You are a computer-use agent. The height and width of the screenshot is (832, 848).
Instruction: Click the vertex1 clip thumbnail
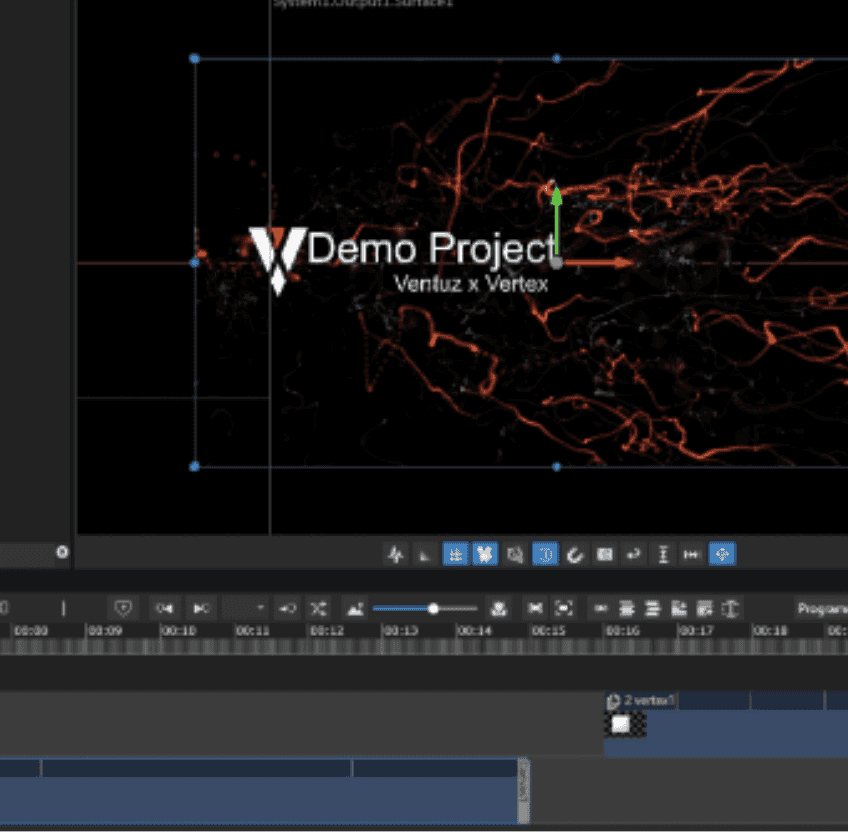(623, 724)
